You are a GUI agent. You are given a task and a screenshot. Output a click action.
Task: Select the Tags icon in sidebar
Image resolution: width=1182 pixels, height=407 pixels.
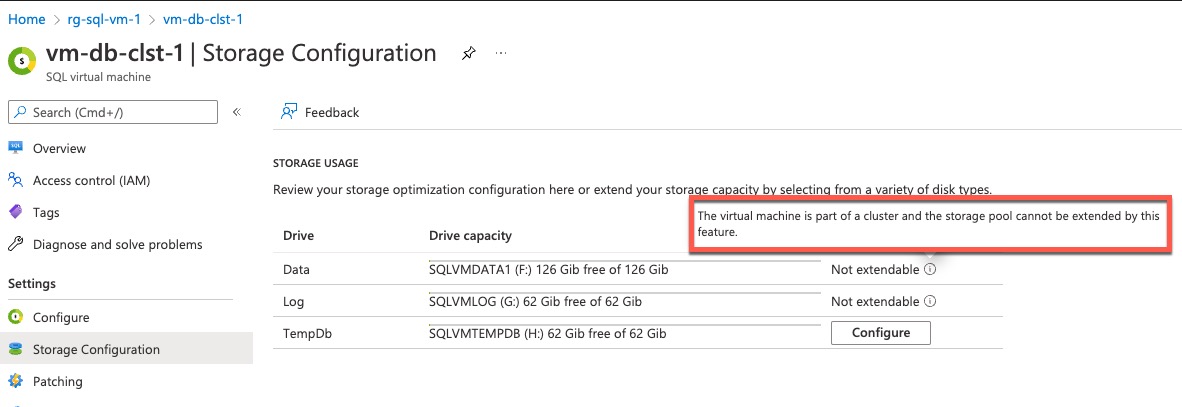click(15, 213)
